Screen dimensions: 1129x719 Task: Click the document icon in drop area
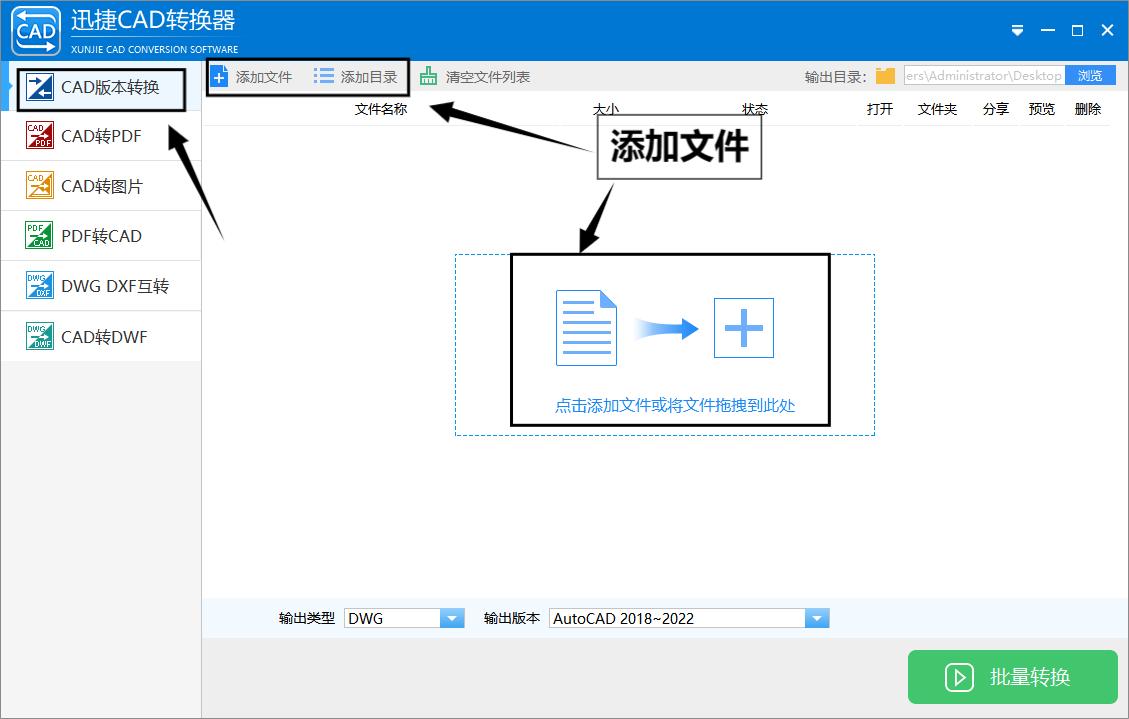point(586,328)
